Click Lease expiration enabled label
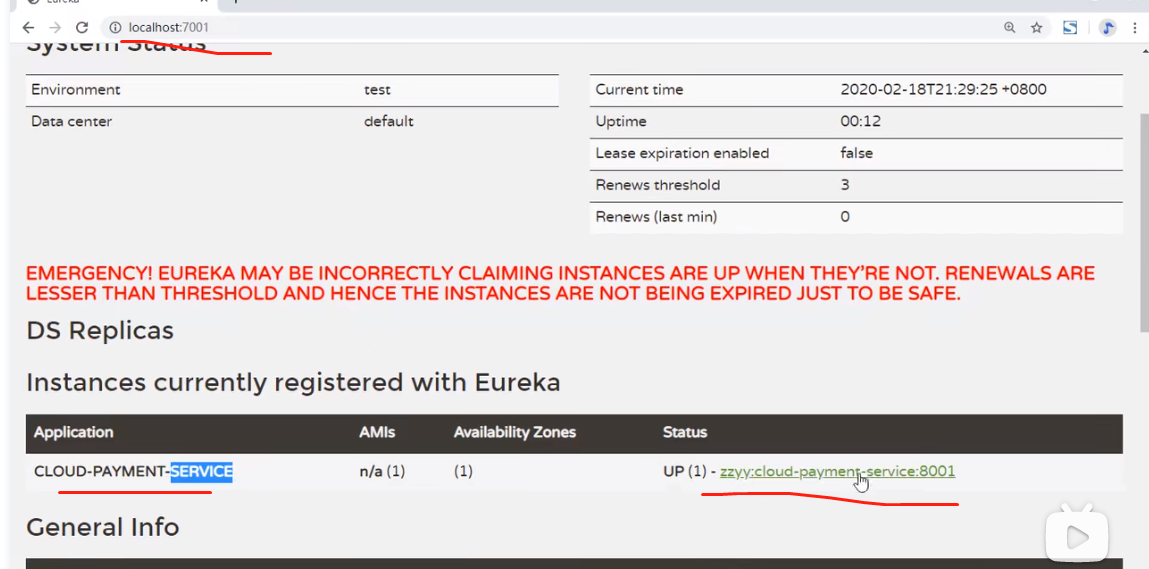 (x=682, y=153)
